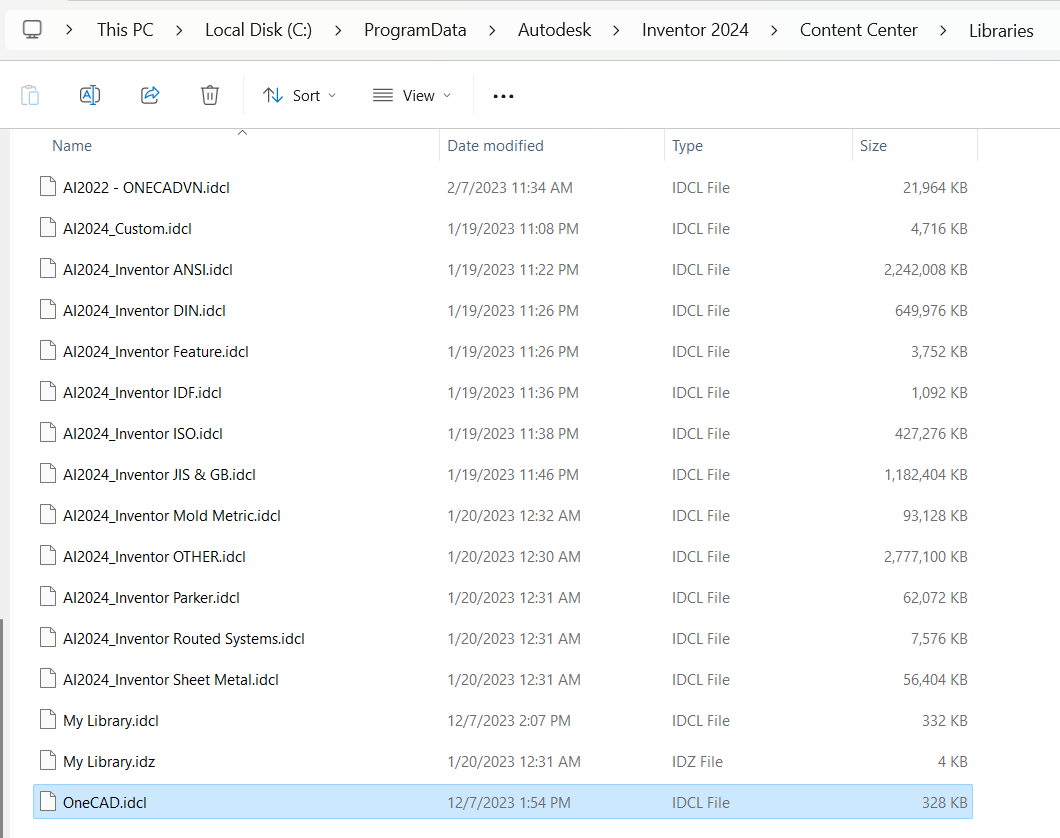
Task: Sort files by the Size column header
Action: 873,146
